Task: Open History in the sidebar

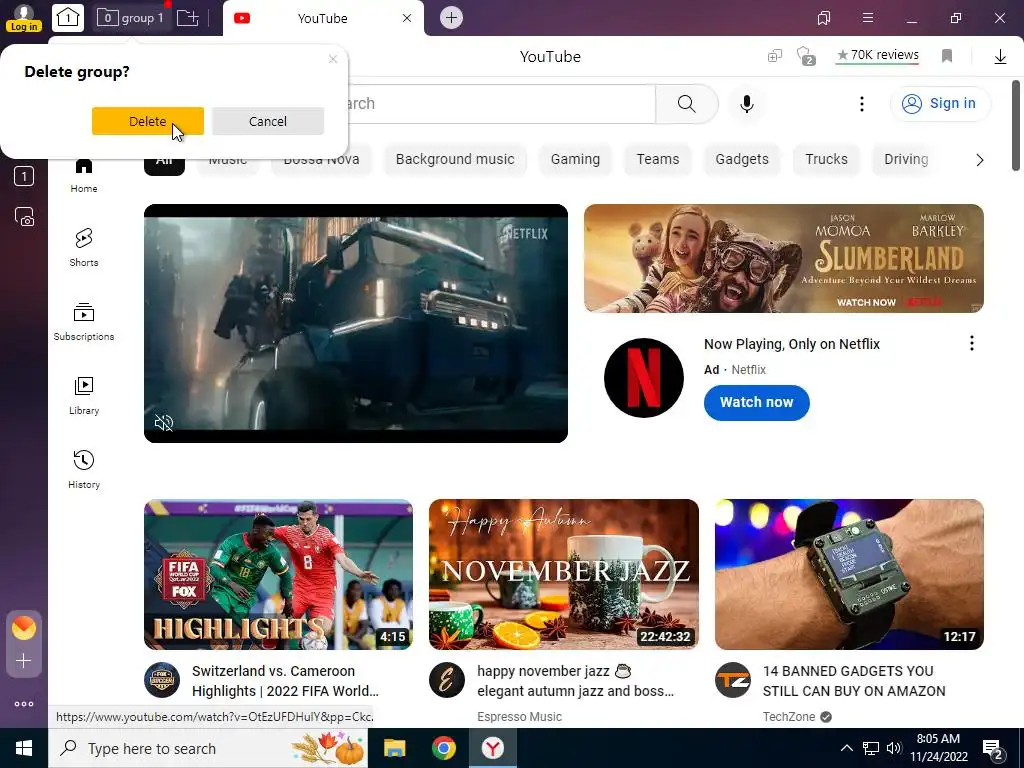Action: [84, 469]
